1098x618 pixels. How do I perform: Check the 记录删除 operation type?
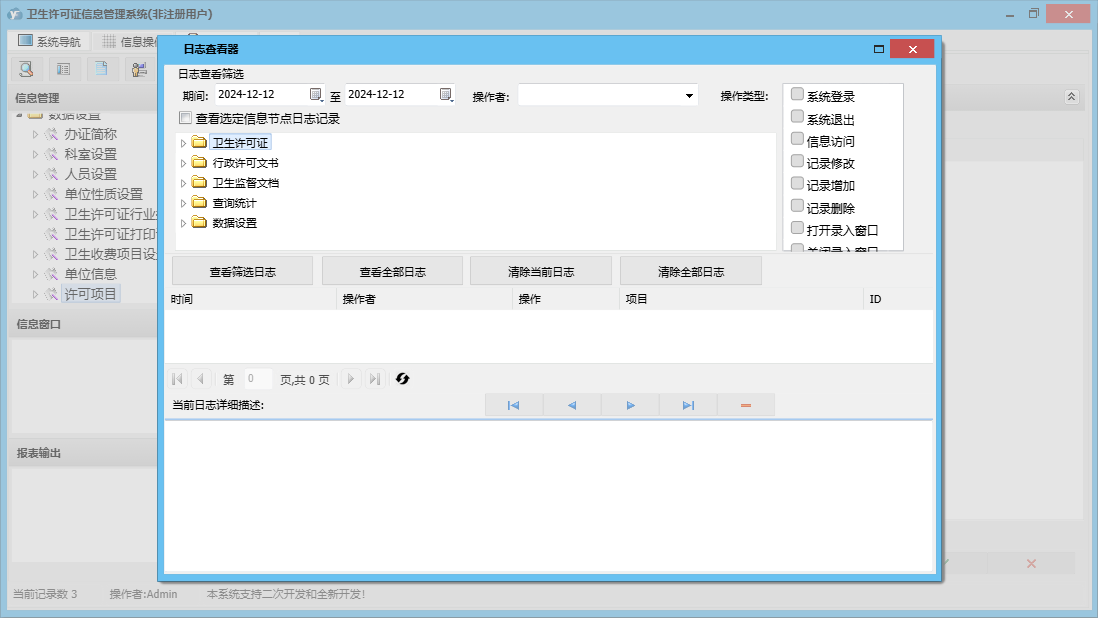tap(797, 206)
